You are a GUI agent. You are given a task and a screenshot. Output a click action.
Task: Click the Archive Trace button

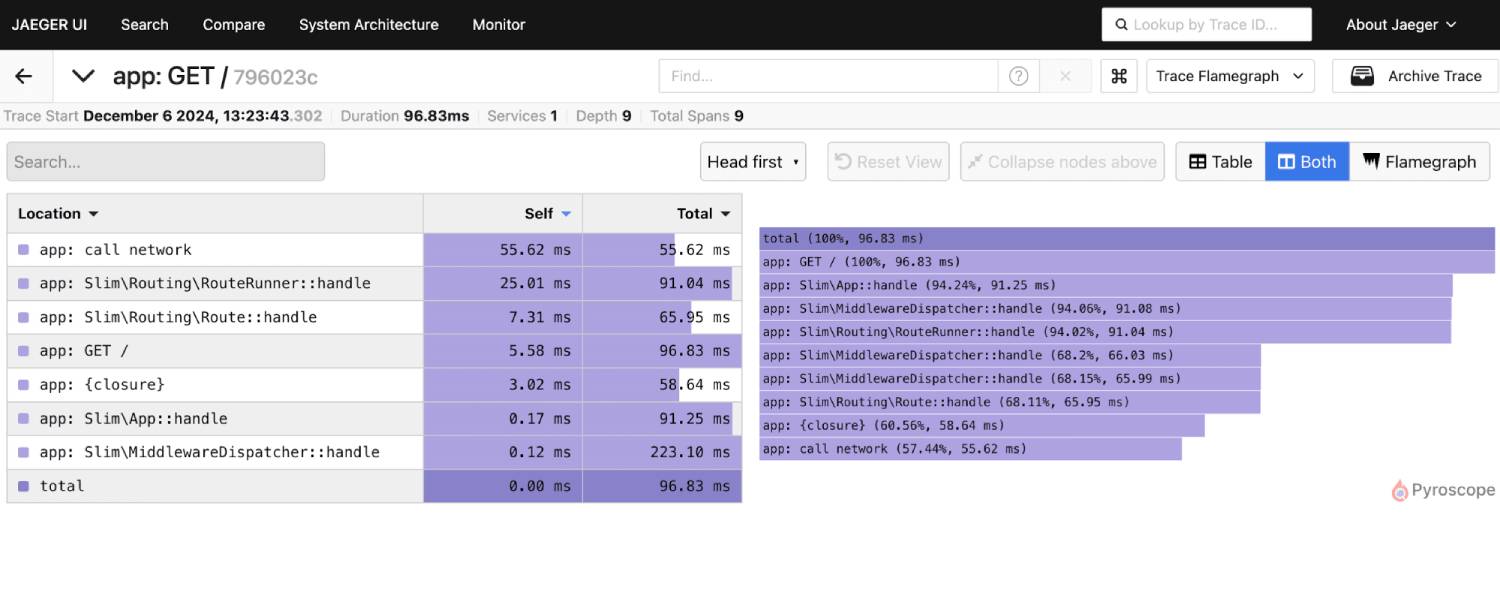point(1415,75)
